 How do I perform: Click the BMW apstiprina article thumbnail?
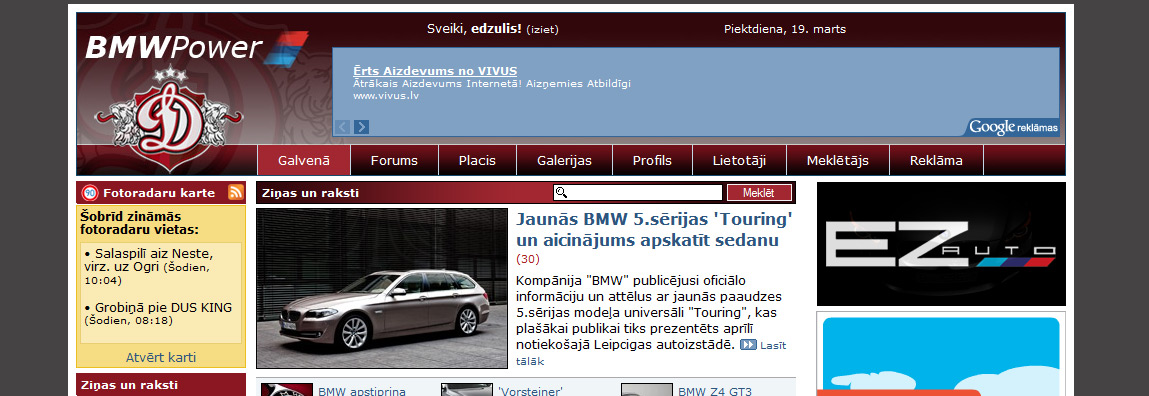point(287,390)
